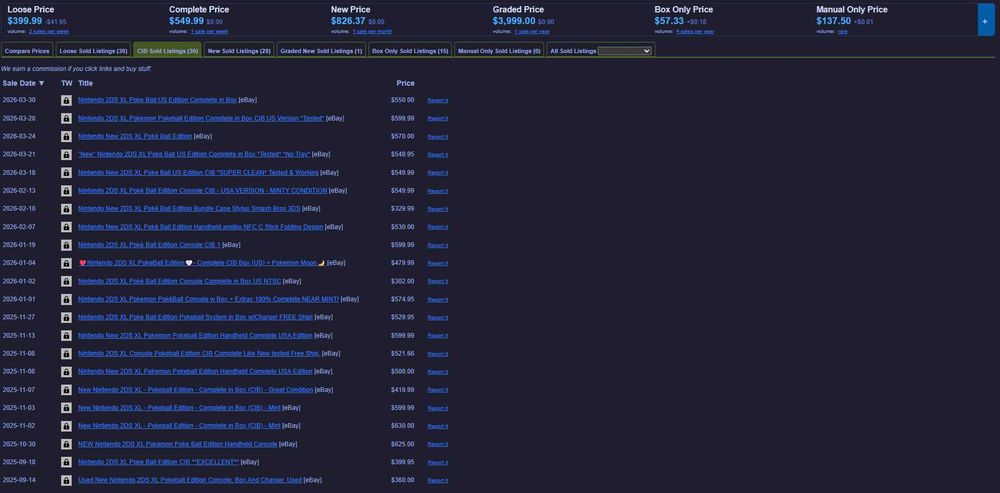The width and height of the screenshot is (1000, 493).
Task: Click the lock icon in the 2026-03-30 row
Action: [x=66, y=100]
